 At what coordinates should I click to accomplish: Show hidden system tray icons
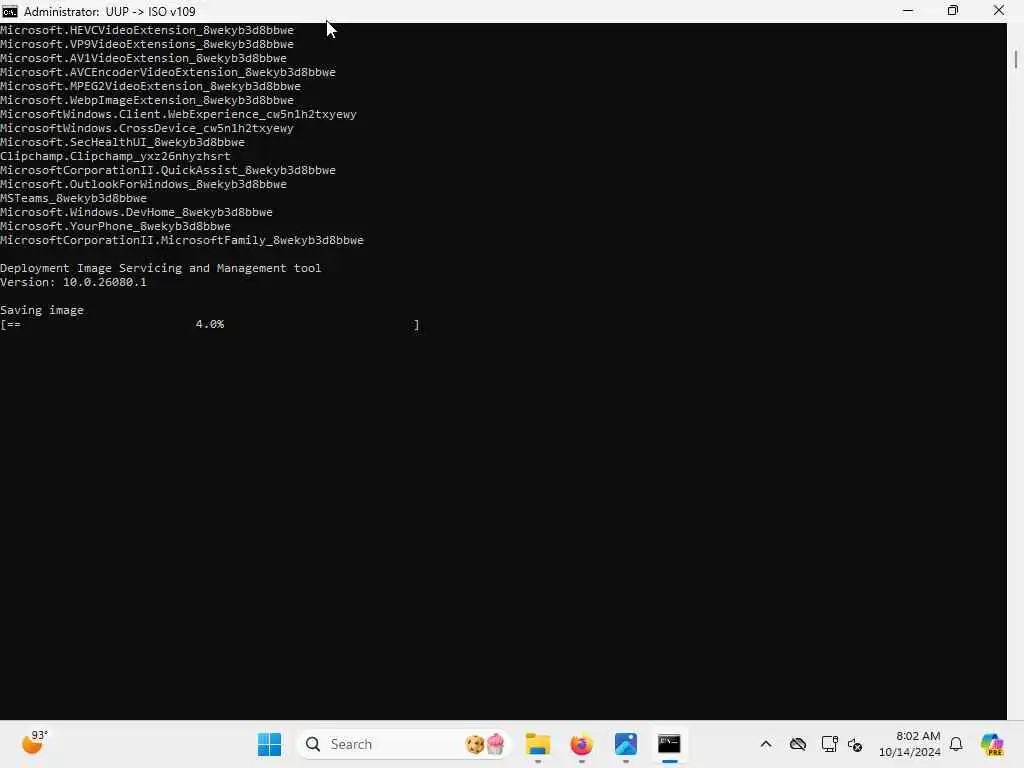(x=766, y=744)
